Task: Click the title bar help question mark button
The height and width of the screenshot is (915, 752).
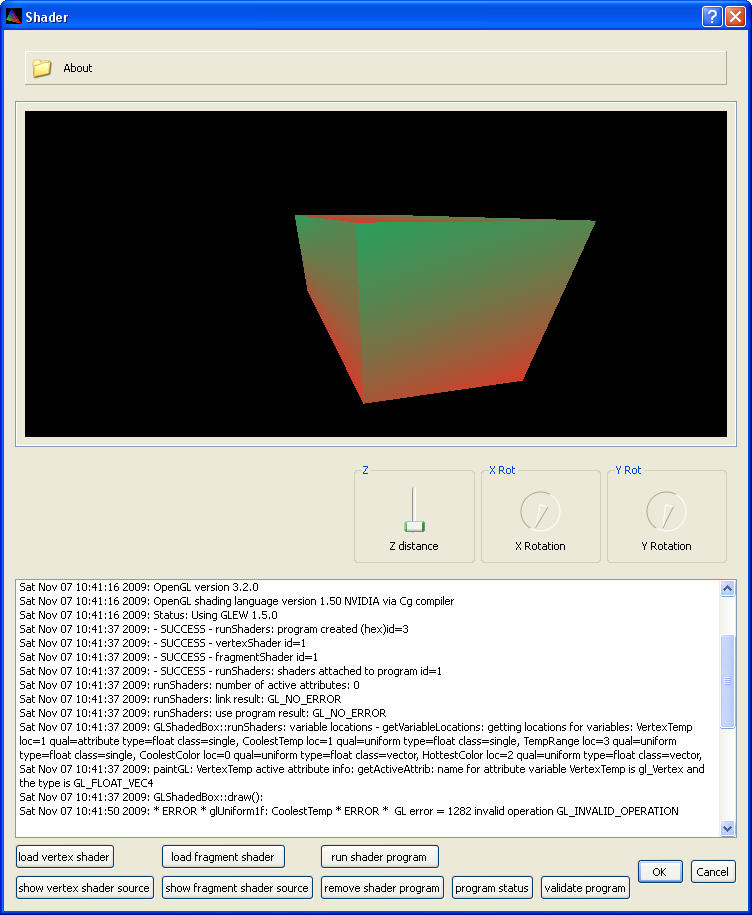Action: coord(712,16)
